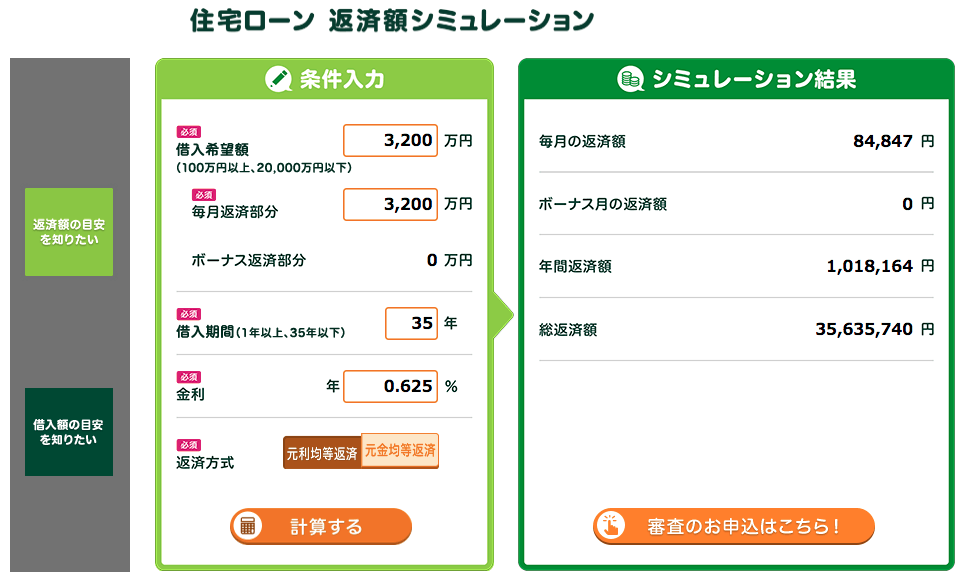This screenshot has width=968, height=586.
Task: Click the 毎月の返済額 result value
Action: tap(883, 141)
